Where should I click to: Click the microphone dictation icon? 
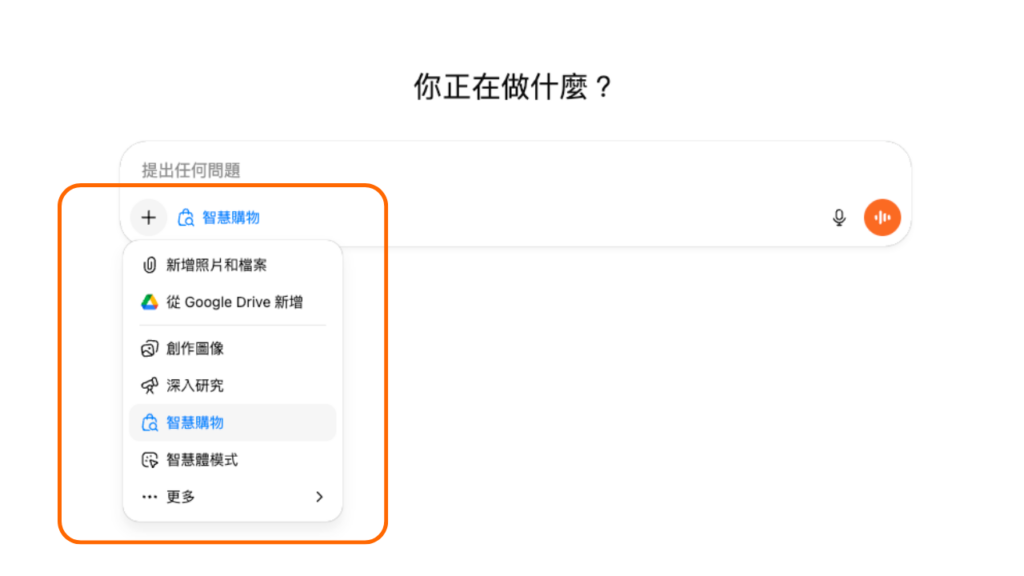(x=839, y=217)
